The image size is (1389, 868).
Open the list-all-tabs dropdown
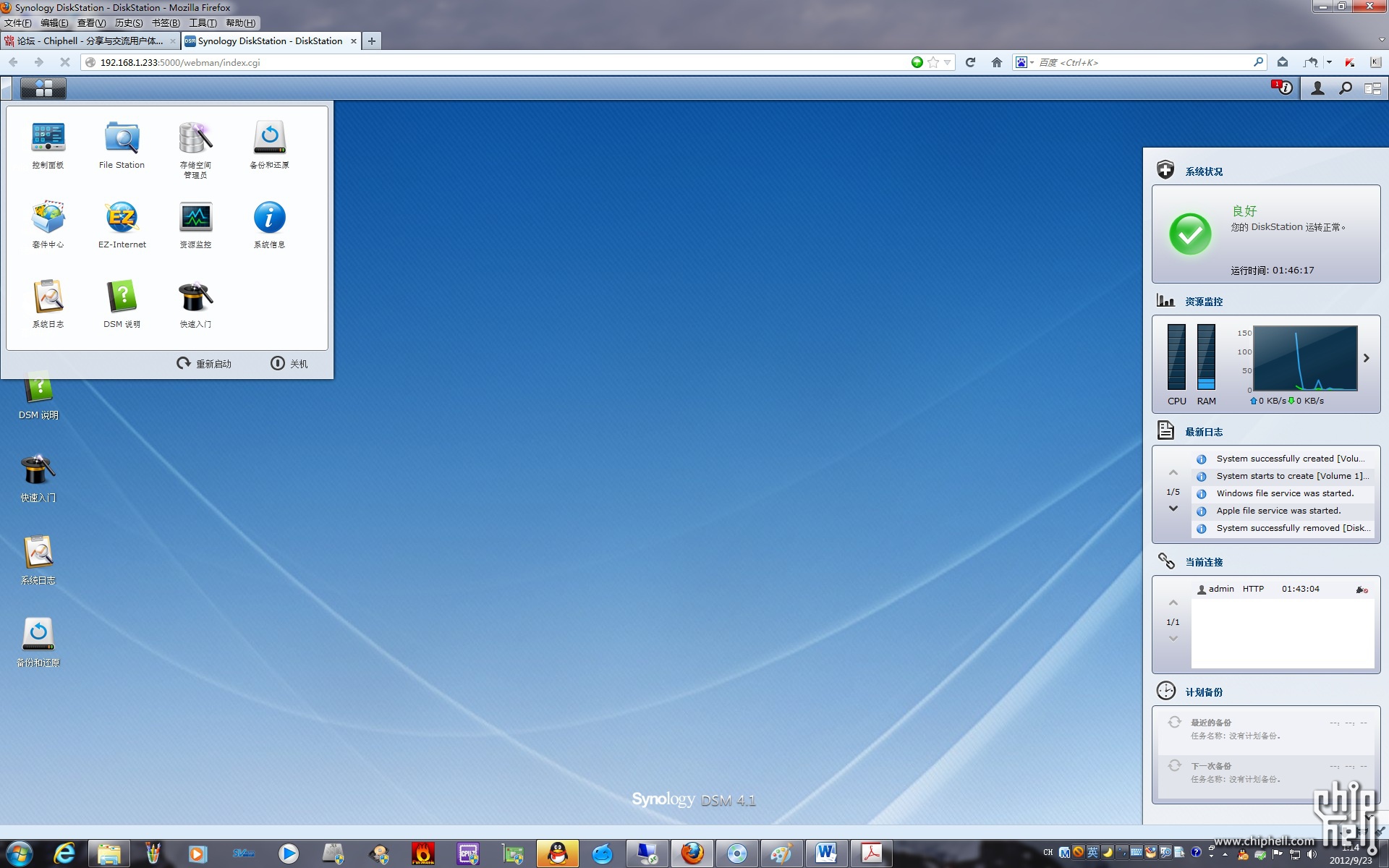pos(1382,41)
